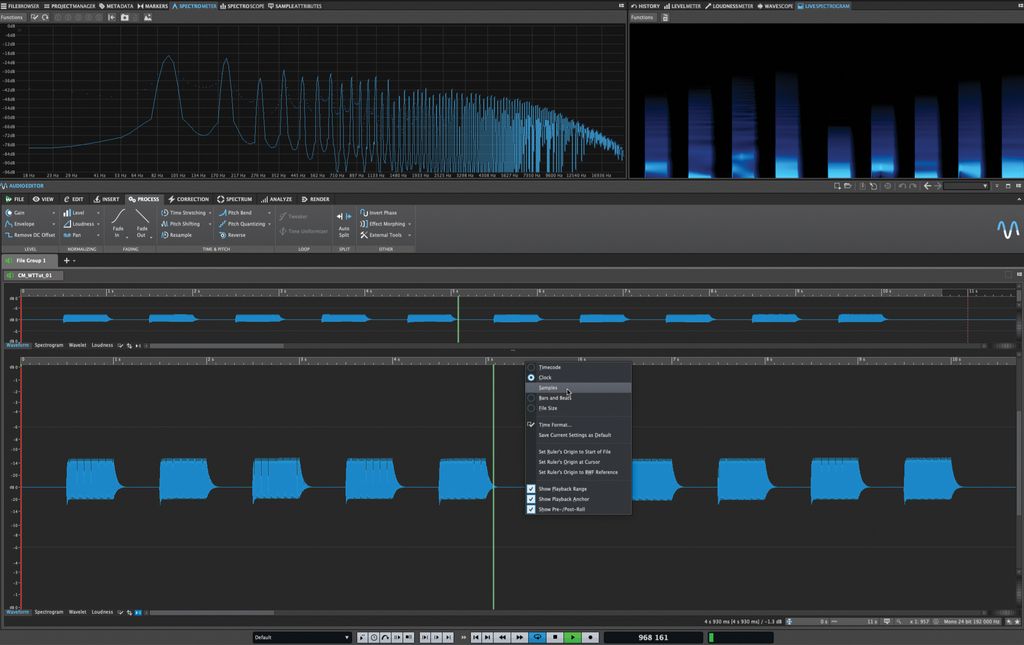Uncheck Show Playback Anchor
The height and width of the screenshot is (645, 1024).
[530, 498]
